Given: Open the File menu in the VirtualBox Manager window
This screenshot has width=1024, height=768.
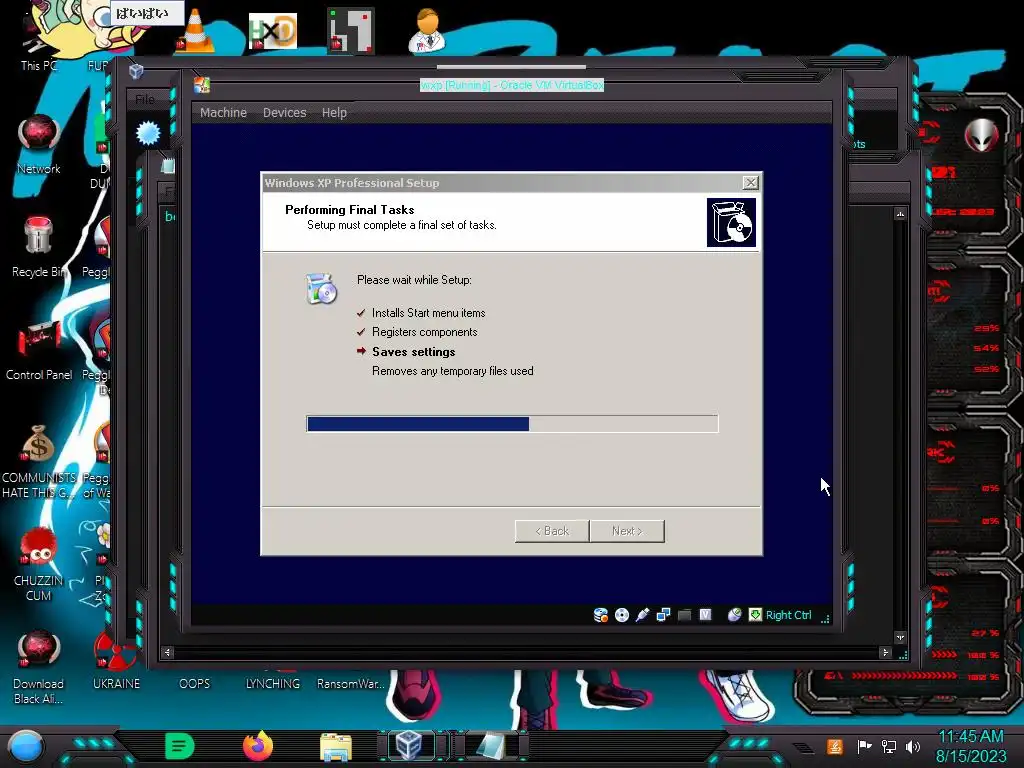Looking at the screenshot, I should [x=145, y=99].
